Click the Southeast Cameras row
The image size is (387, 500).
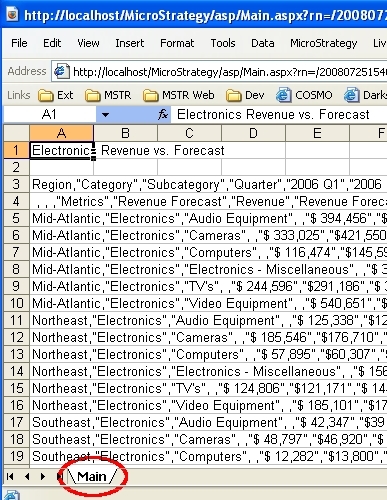tap(209, 439)
